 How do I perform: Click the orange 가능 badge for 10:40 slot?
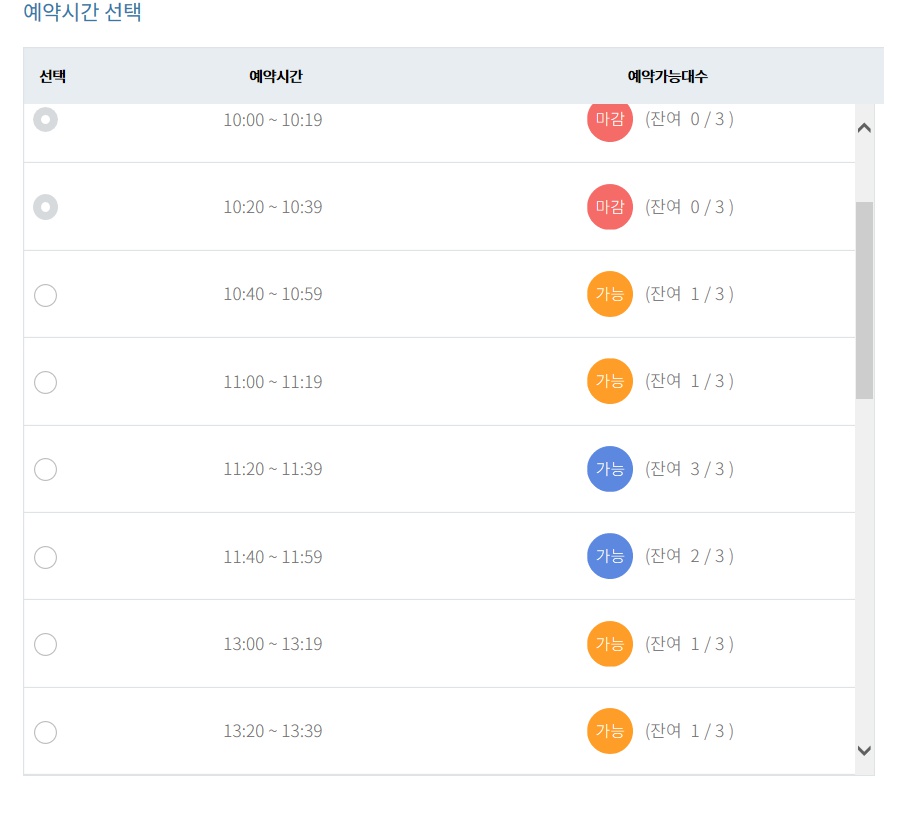pyautogui.click(x=610, y=294)
